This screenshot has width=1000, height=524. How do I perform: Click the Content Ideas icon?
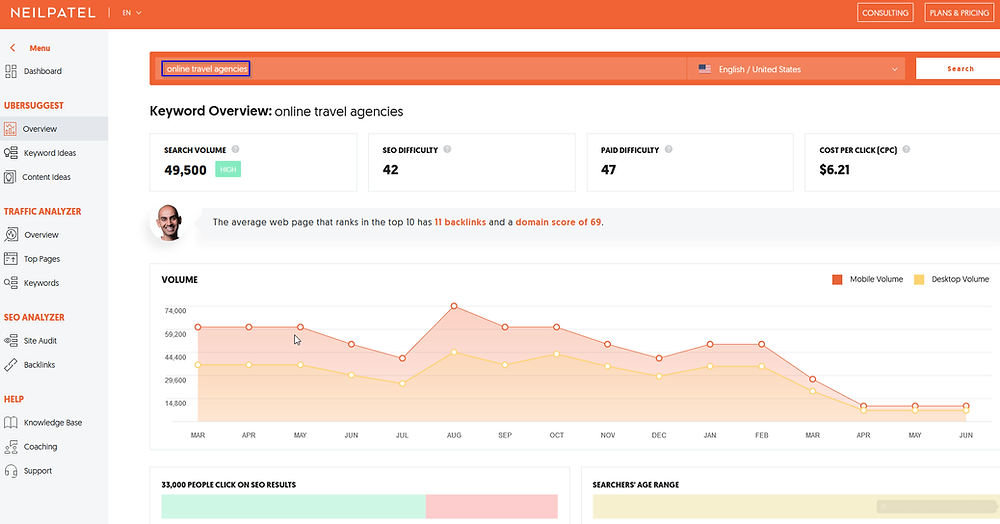pos(10,177)
